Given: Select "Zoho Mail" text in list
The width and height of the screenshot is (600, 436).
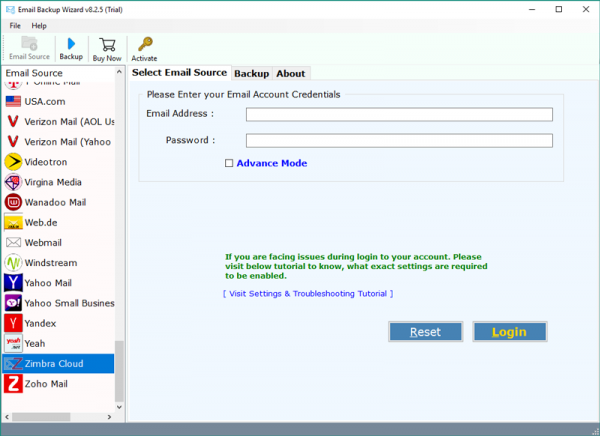Looking at the screenshot, I should click(46, 384).
